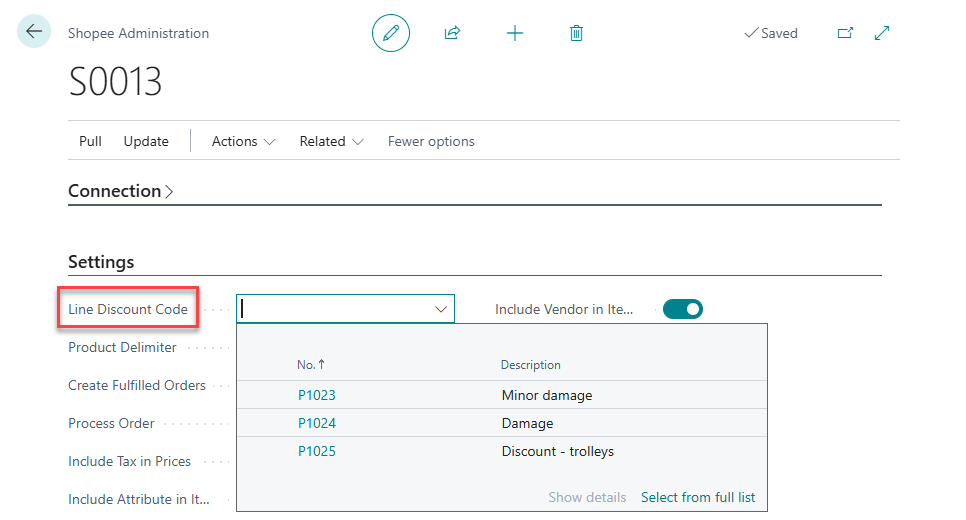Click Select from full list link
Image resolution: width=966 pixels, height=520 pixels.
(698, 497)
